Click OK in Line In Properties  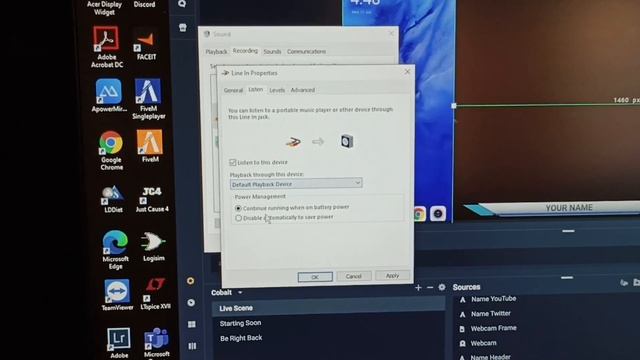pyautogui.click(x=315, y=277)
